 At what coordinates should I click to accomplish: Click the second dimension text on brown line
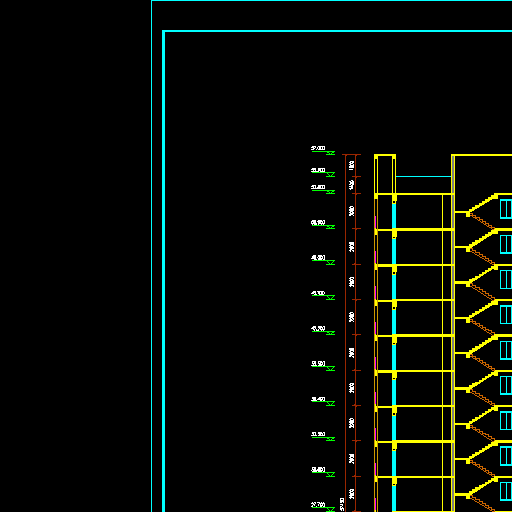351,185
